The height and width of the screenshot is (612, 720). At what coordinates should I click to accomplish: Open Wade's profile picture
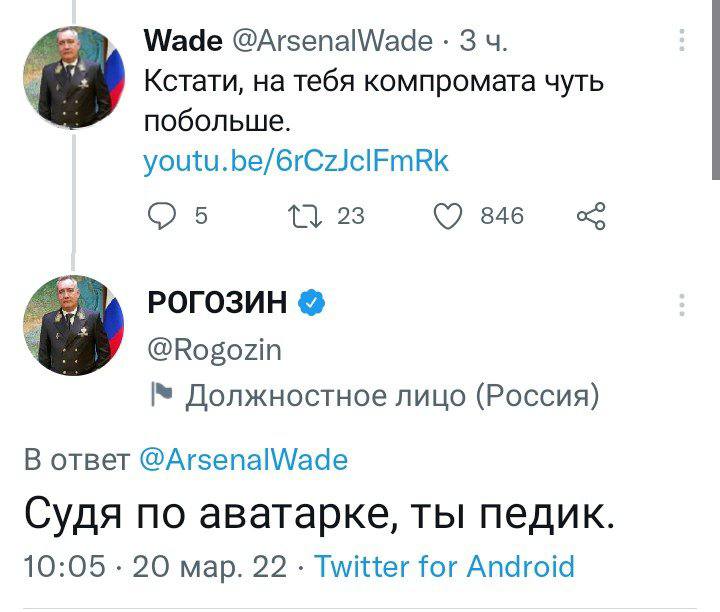(x=68, y=77)
